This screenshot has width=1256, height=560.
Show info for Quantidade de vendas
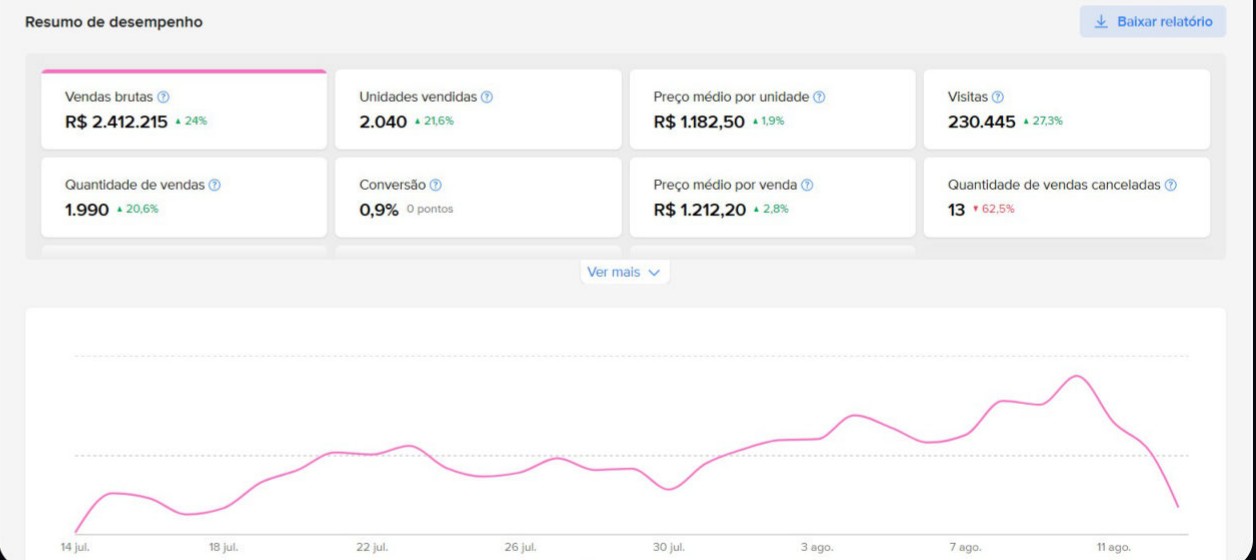coord(215,185)
